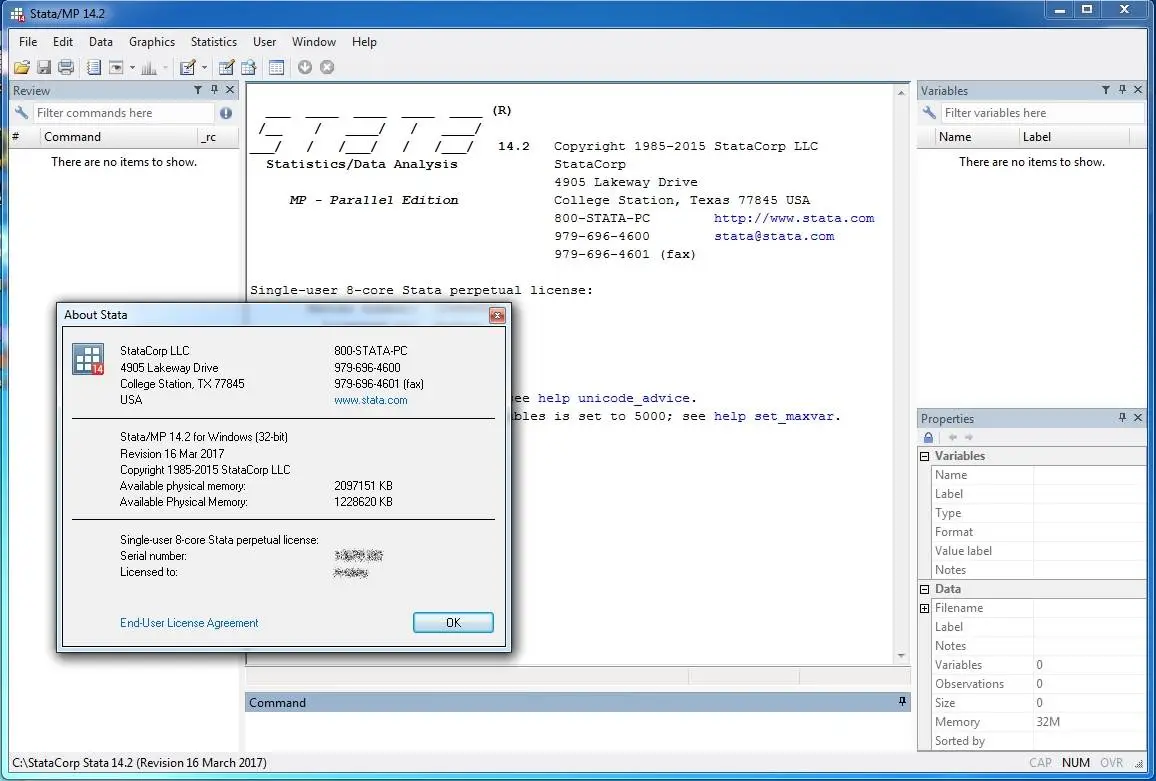
Task: Click the Viewer eye toolbar icon
Action: pos(116,67)
